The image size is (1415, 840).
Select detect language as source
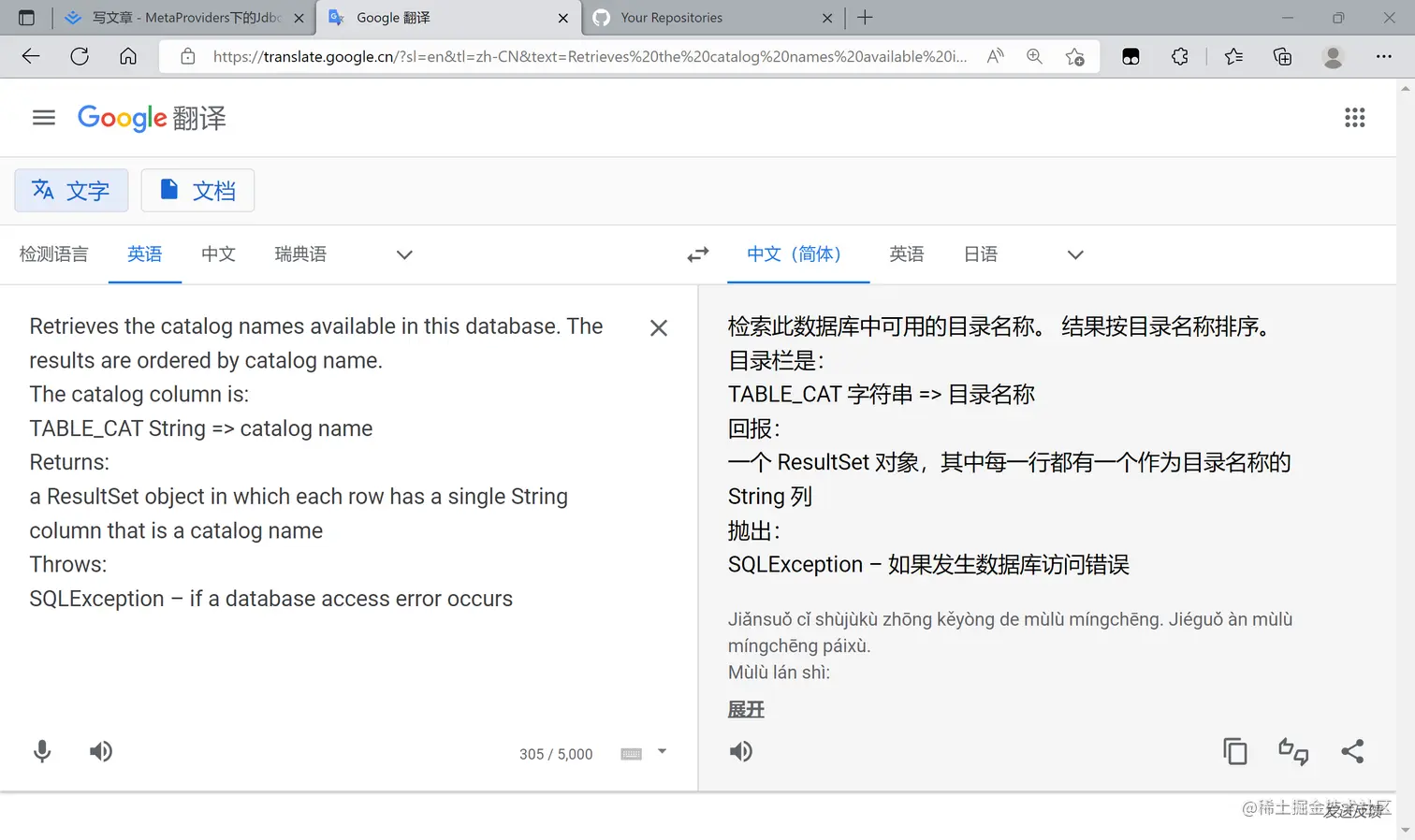pyautogui.click(x=54, y=254)
